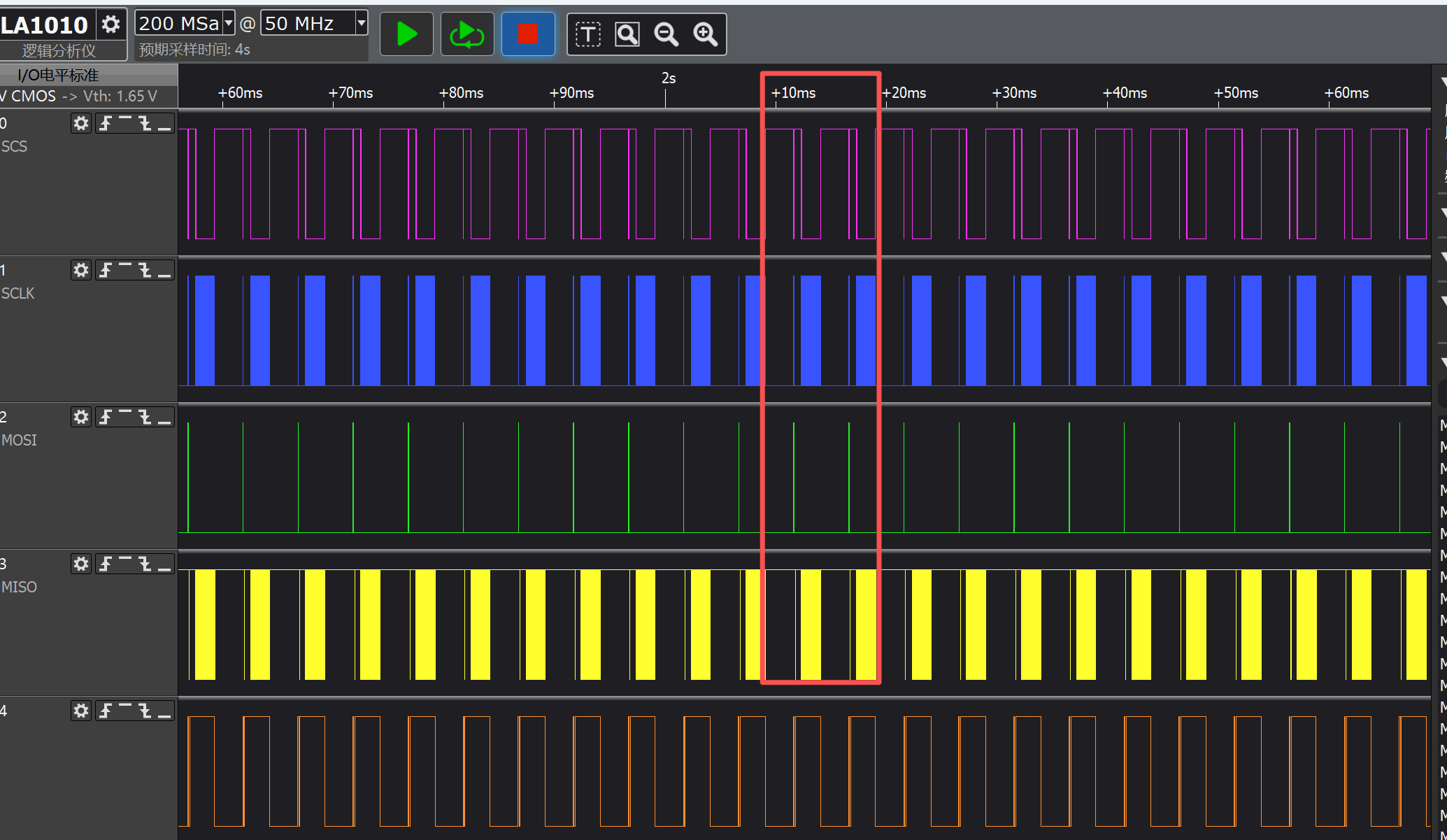Set low level trigger on channel 4
Screen dimensions: 1447x840
[164, 711]
